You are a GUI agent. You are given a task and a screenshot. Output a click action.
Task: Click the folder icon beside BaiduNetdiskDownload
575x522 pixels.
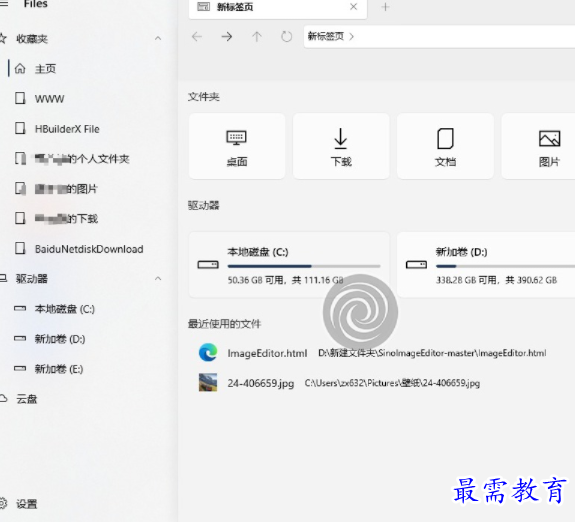[20, 248]
